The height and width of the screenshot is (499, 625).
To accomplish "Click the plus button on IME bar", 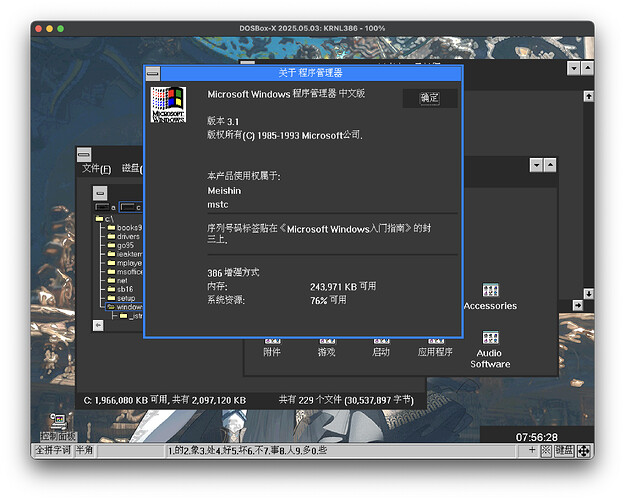I will point(532,450).
